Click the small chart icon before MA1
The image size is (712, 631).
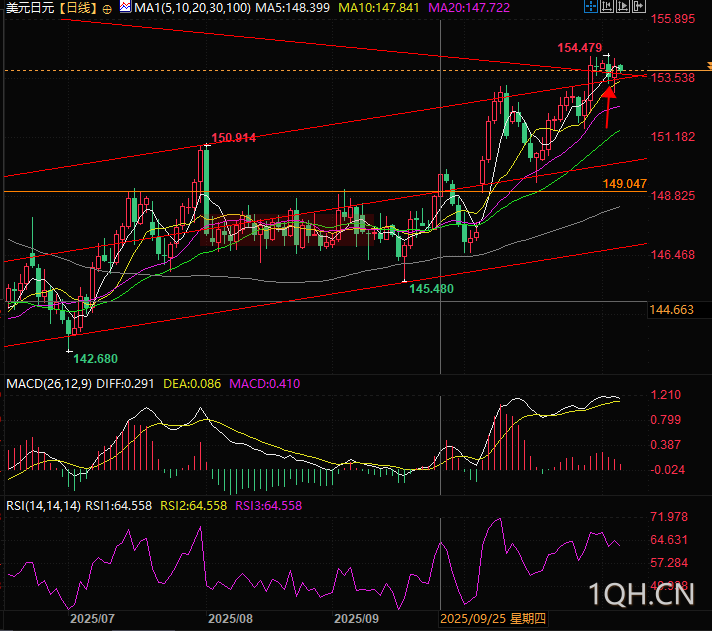[123, 7]
